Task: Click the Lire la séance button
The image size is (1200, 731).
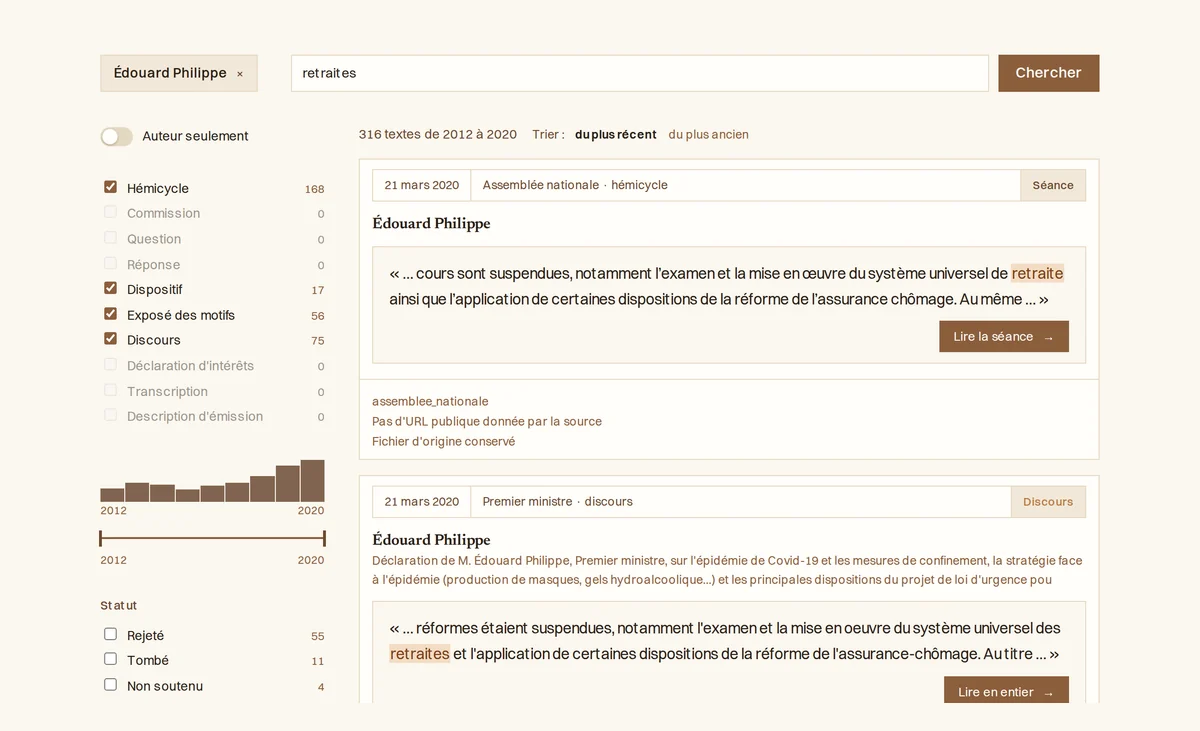Action: point(1004,337)
